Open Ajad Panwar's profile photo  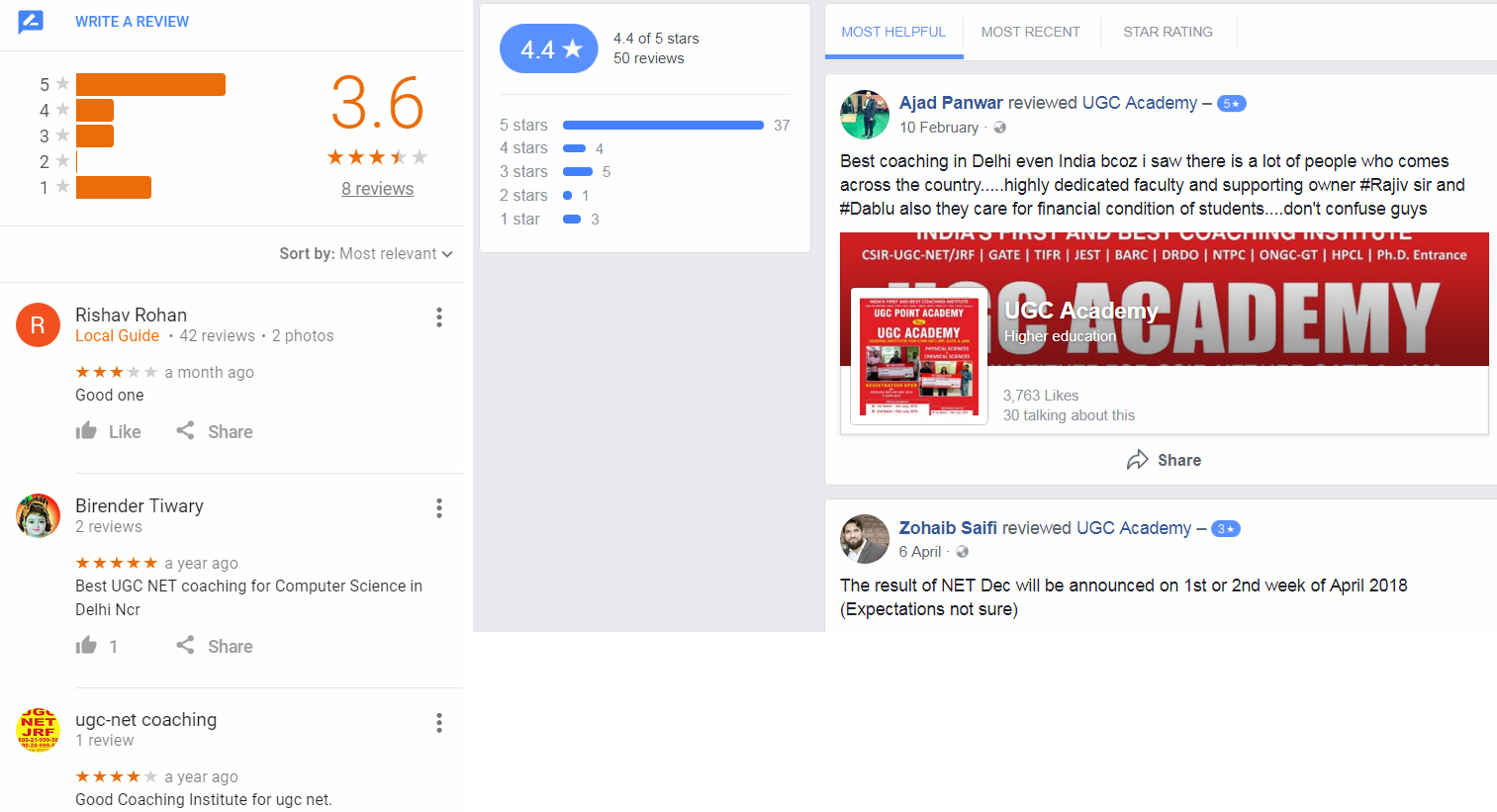coord(865,115)
